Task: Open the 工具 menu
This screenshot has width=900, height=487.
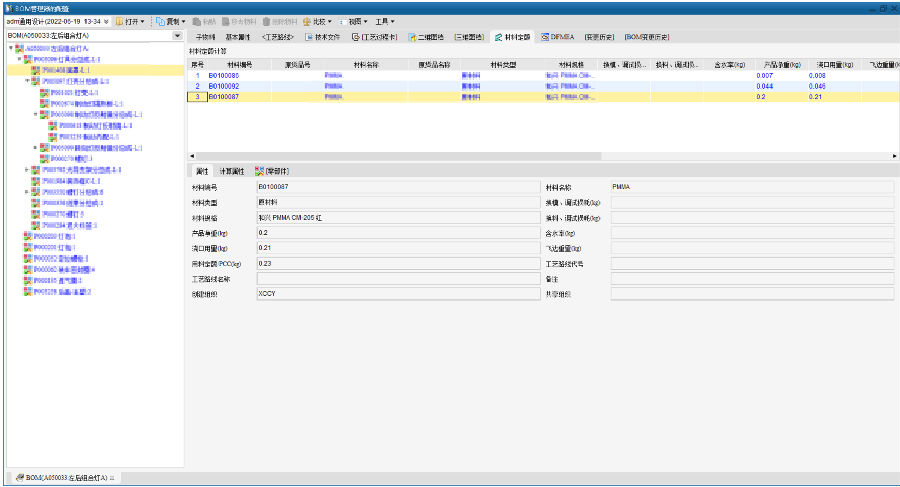Action: 384,21
